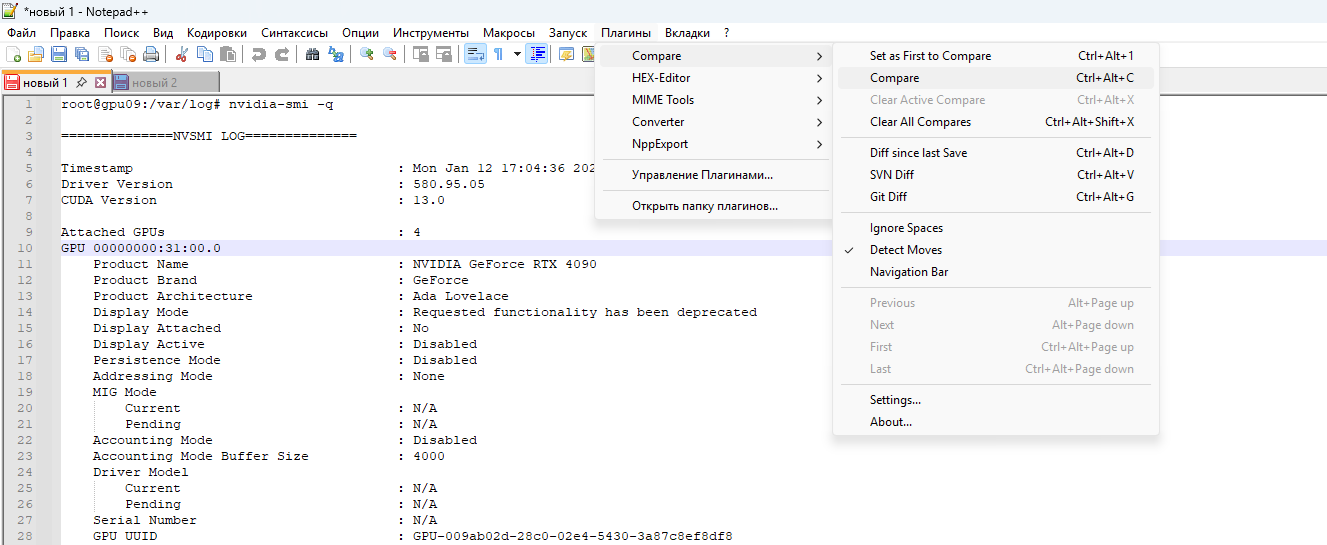This screenshot has width=1327, height=545.
Task: Click the Open file folder icon
Action: [x=36, y=54]
